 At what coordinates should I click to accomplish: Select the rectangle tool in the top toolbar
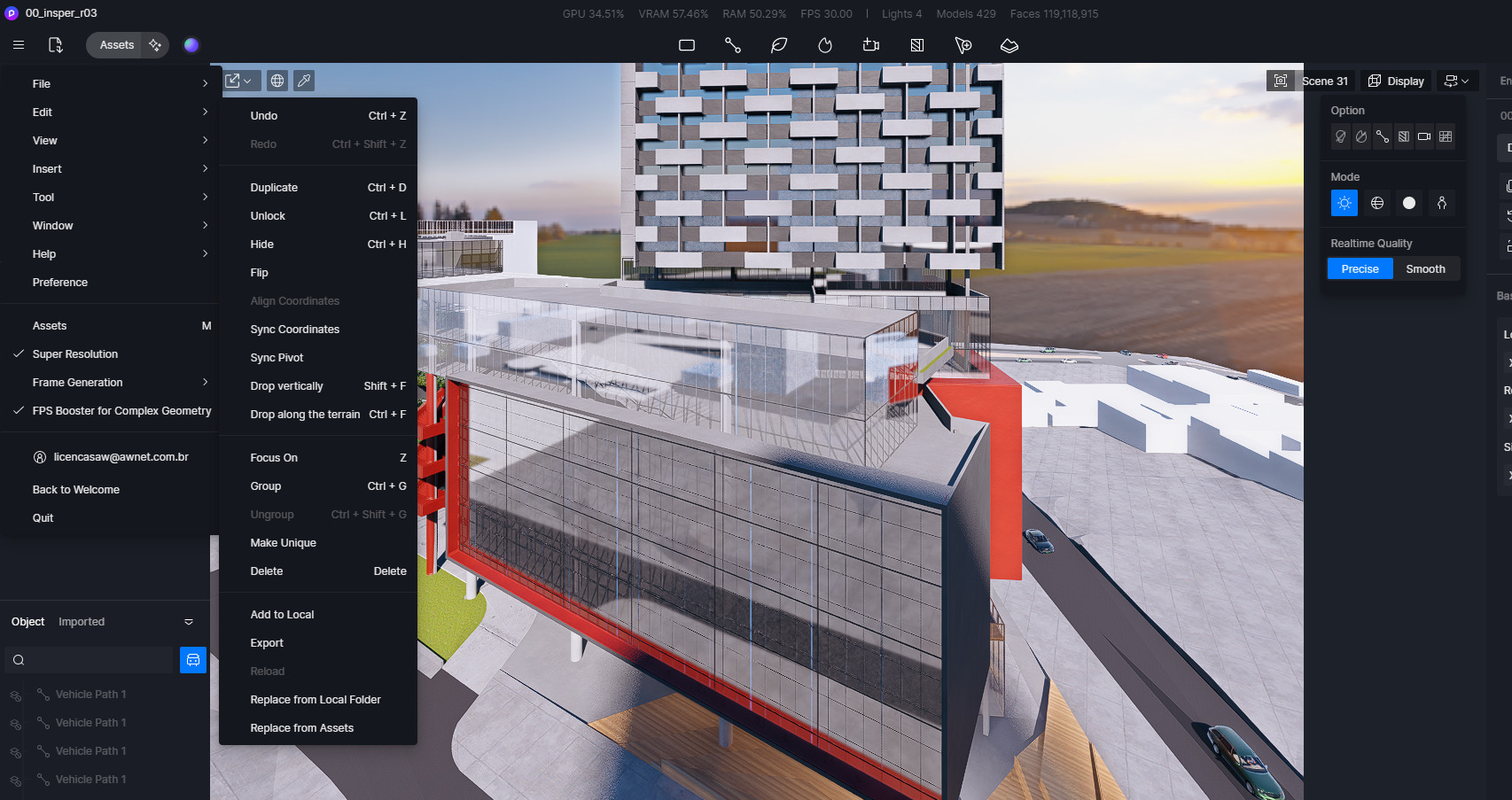pyautogui.click(x=687, y=45)
